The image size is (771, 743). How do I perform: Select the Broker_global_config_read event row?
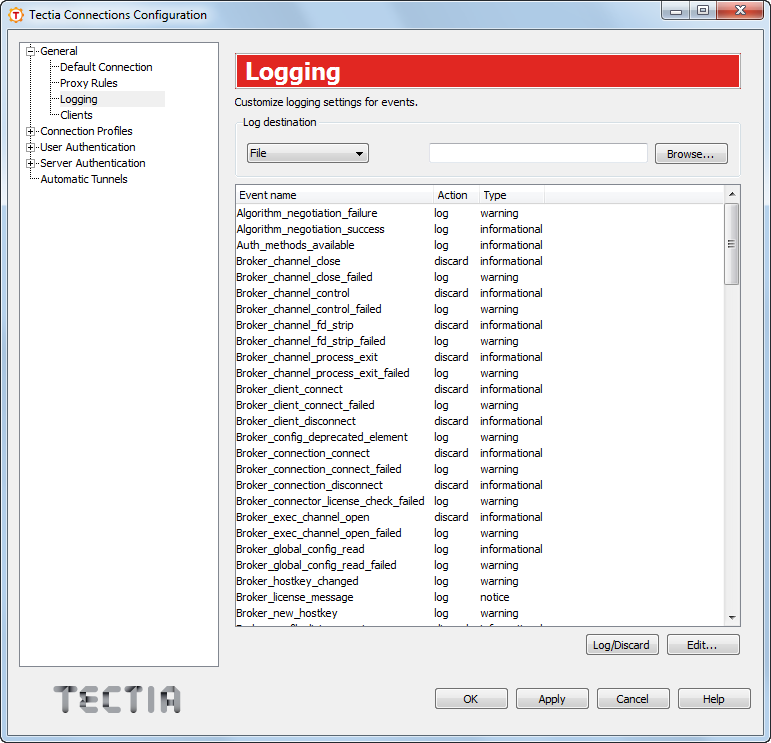[x=389, y=549]
